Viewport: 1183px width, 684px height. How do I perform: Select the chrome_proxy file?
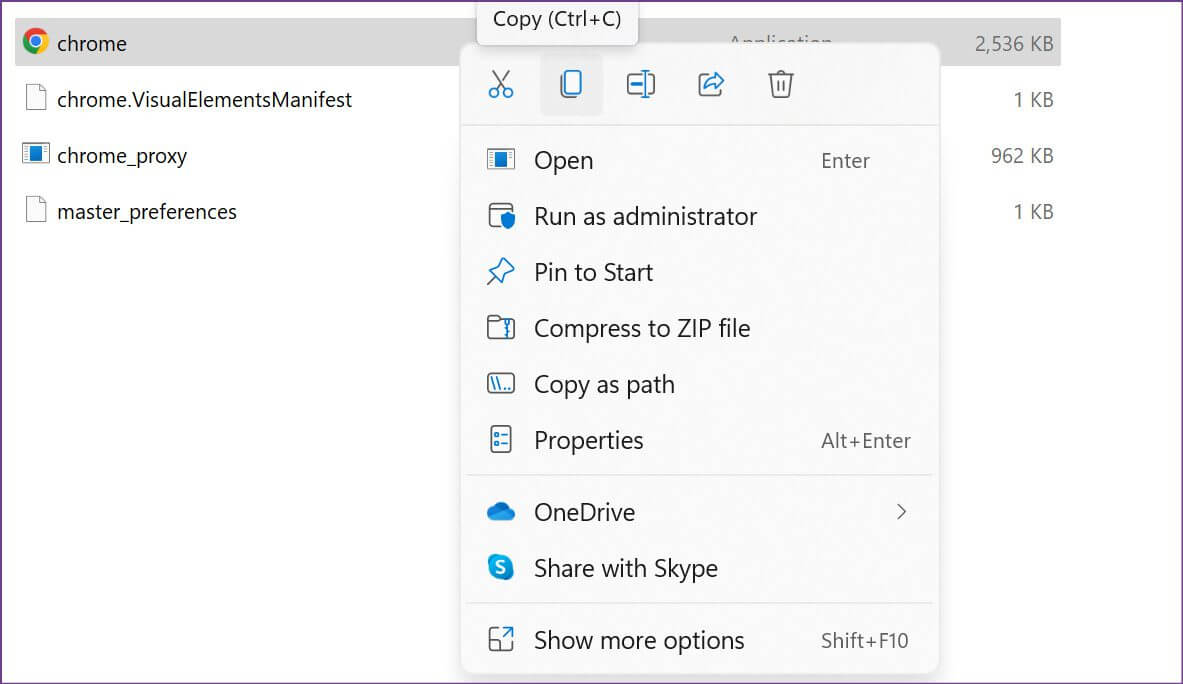pos(122,156)
